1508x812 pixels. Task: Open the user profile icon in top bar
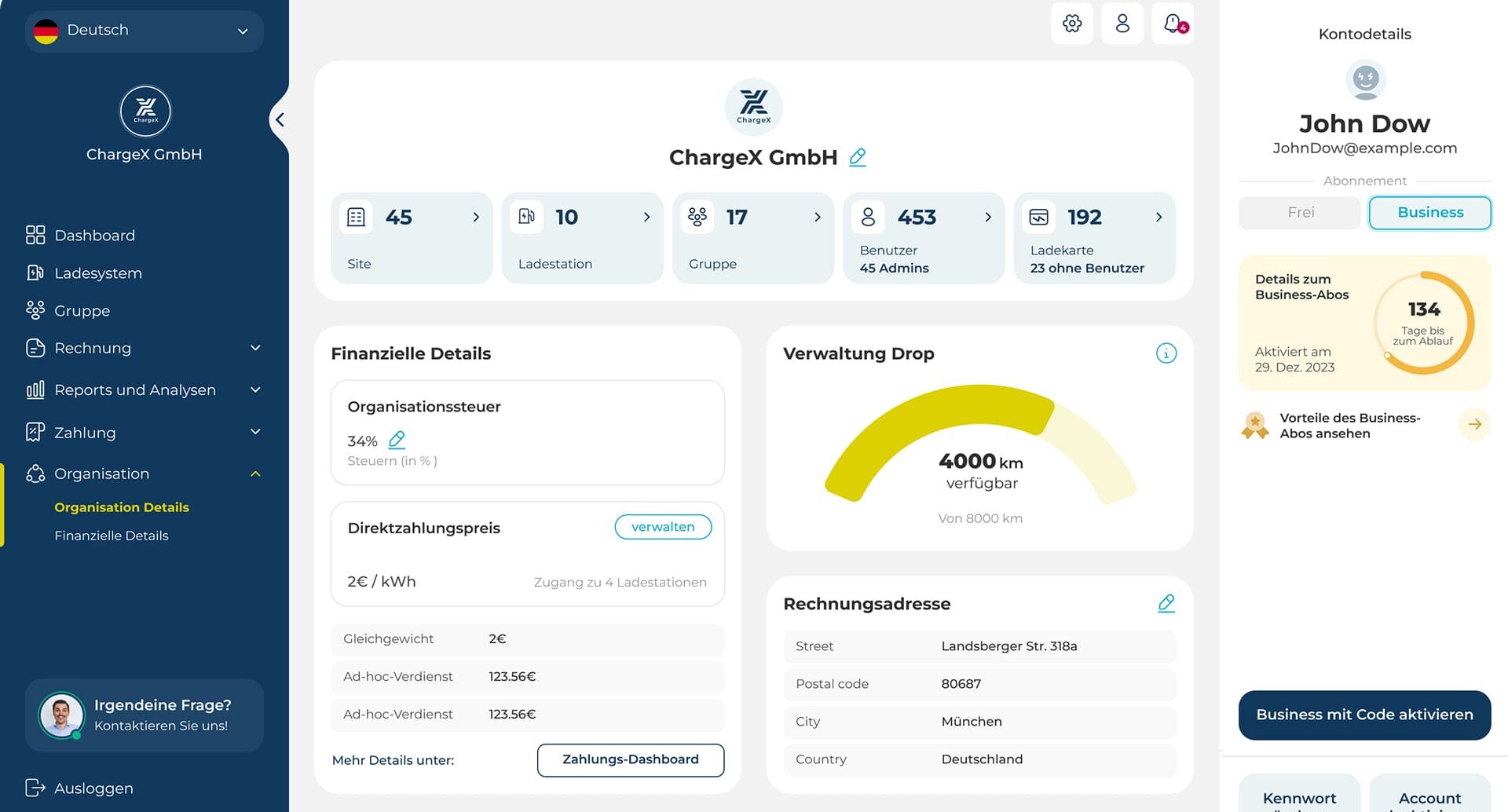pyautogui.click(x=1122, y=24)
